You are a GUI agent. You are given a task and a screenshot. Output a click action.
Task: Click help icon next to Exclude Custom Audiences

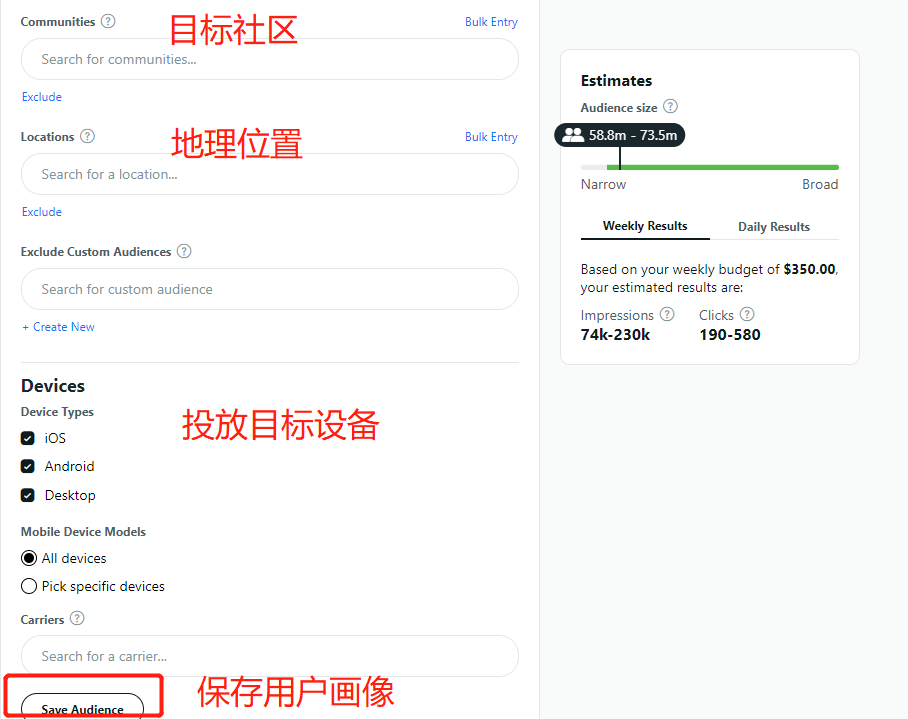point(184,251)
